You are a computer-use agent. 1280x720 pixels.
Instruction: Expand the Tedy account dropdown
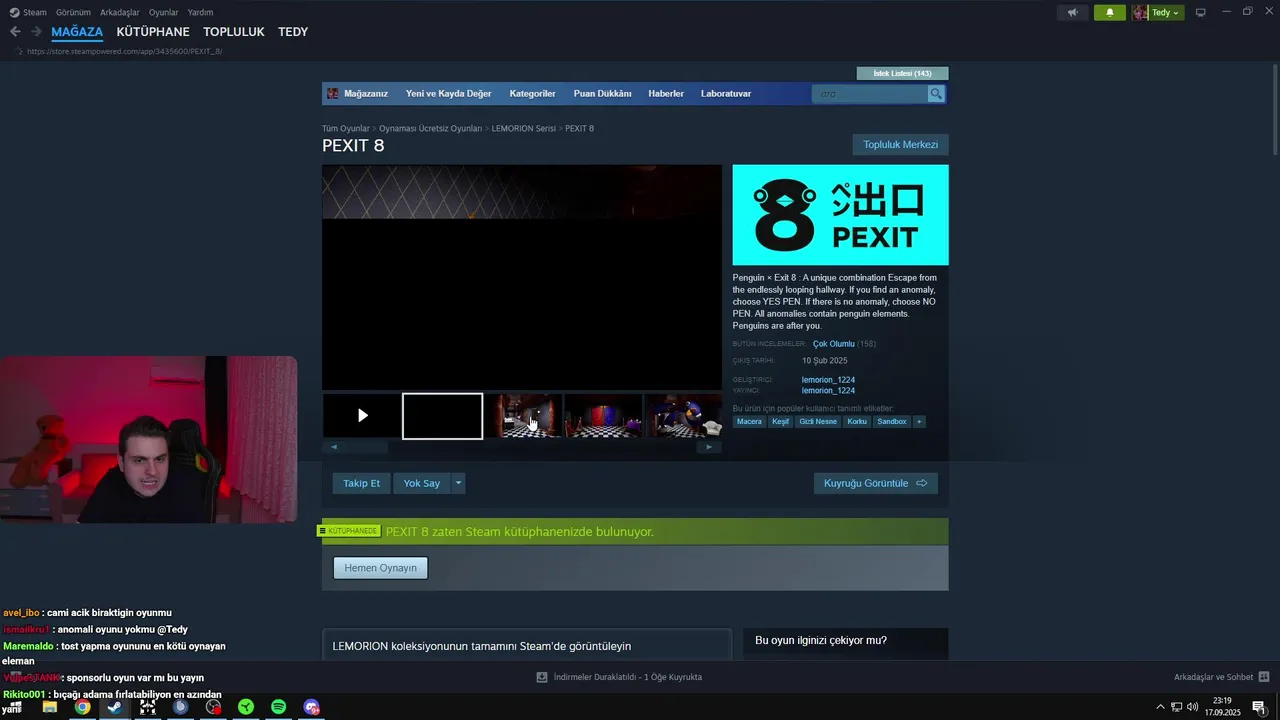point(1175,13)
